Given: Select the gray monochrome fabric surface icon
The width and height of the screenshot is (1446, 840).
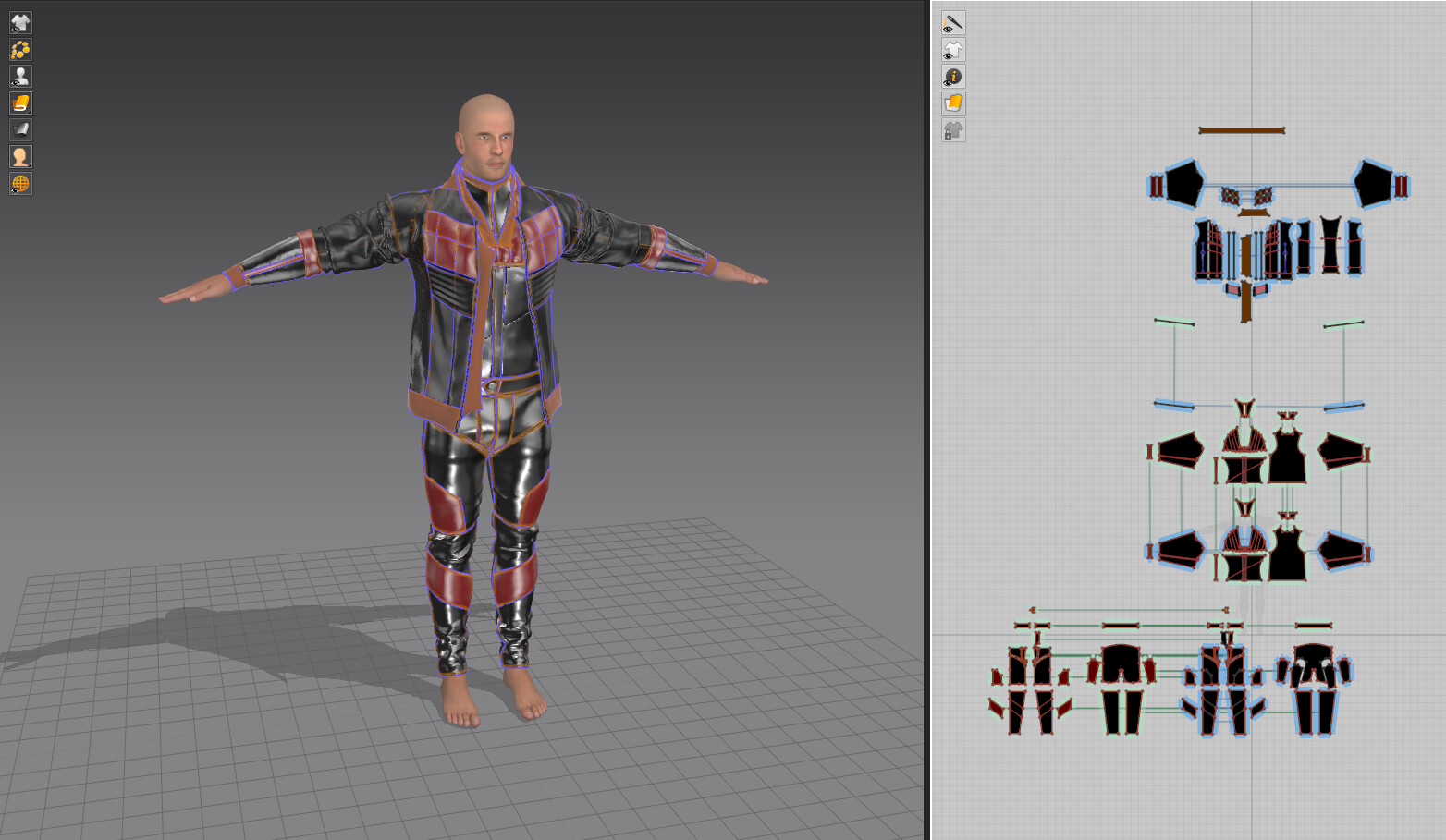Looking at the screenshot, I should tap(20, 129).
